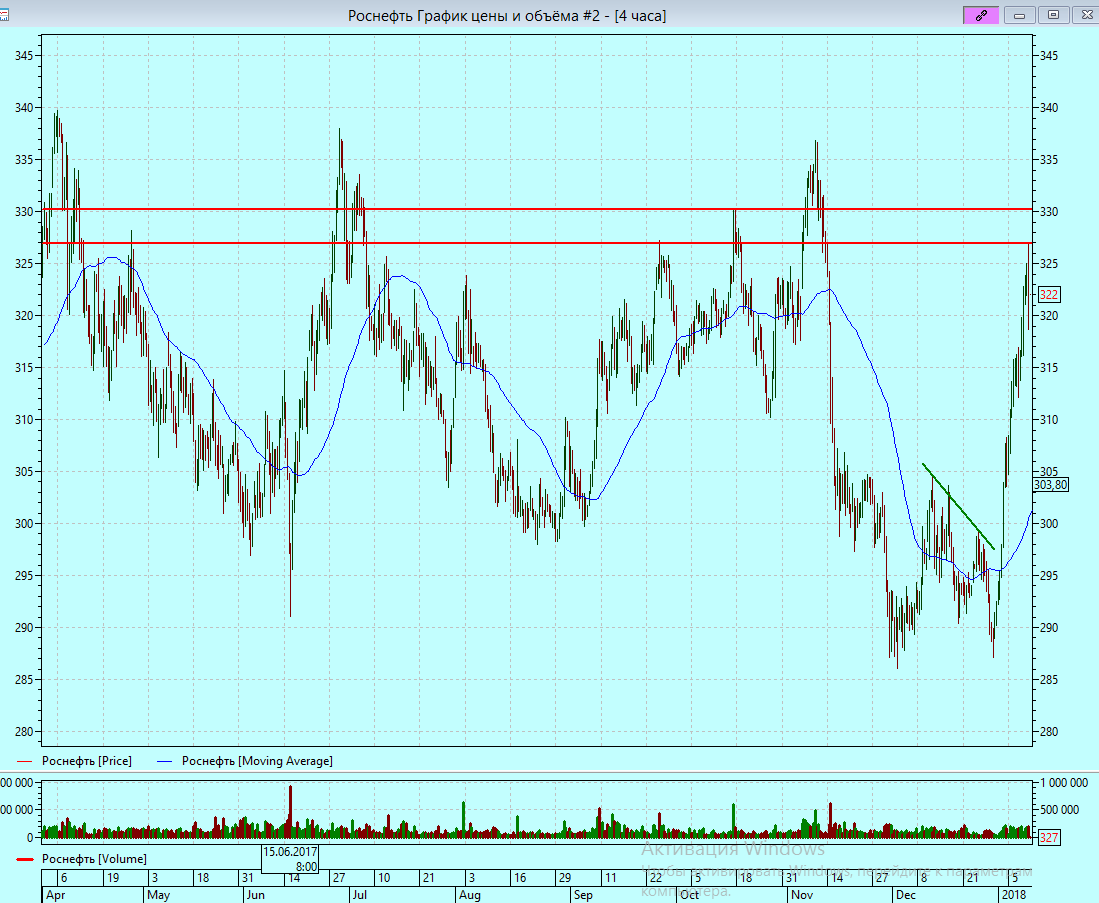Select the lower red horizontal line at 327
Viewport: 1099px width, 903px height.
(537, 243)
